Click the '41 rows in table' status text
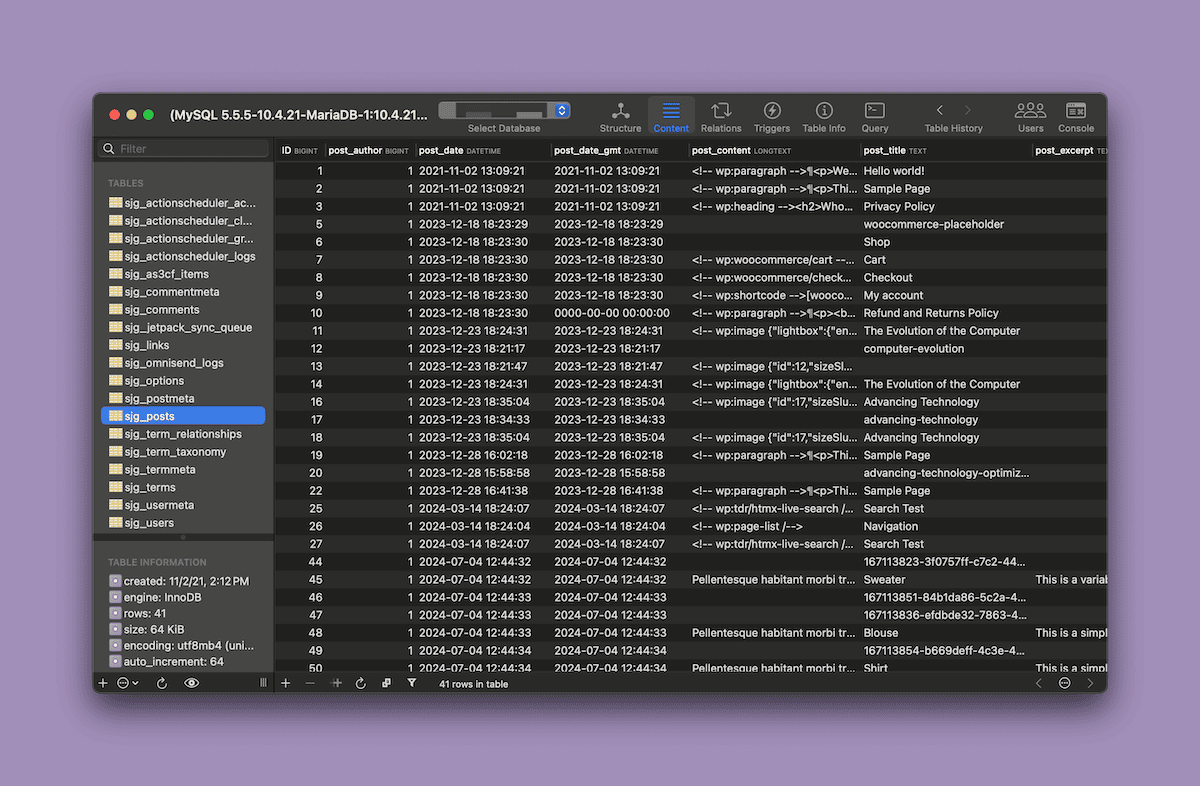Screen dimensions: 1200x786 coord(474,684)
